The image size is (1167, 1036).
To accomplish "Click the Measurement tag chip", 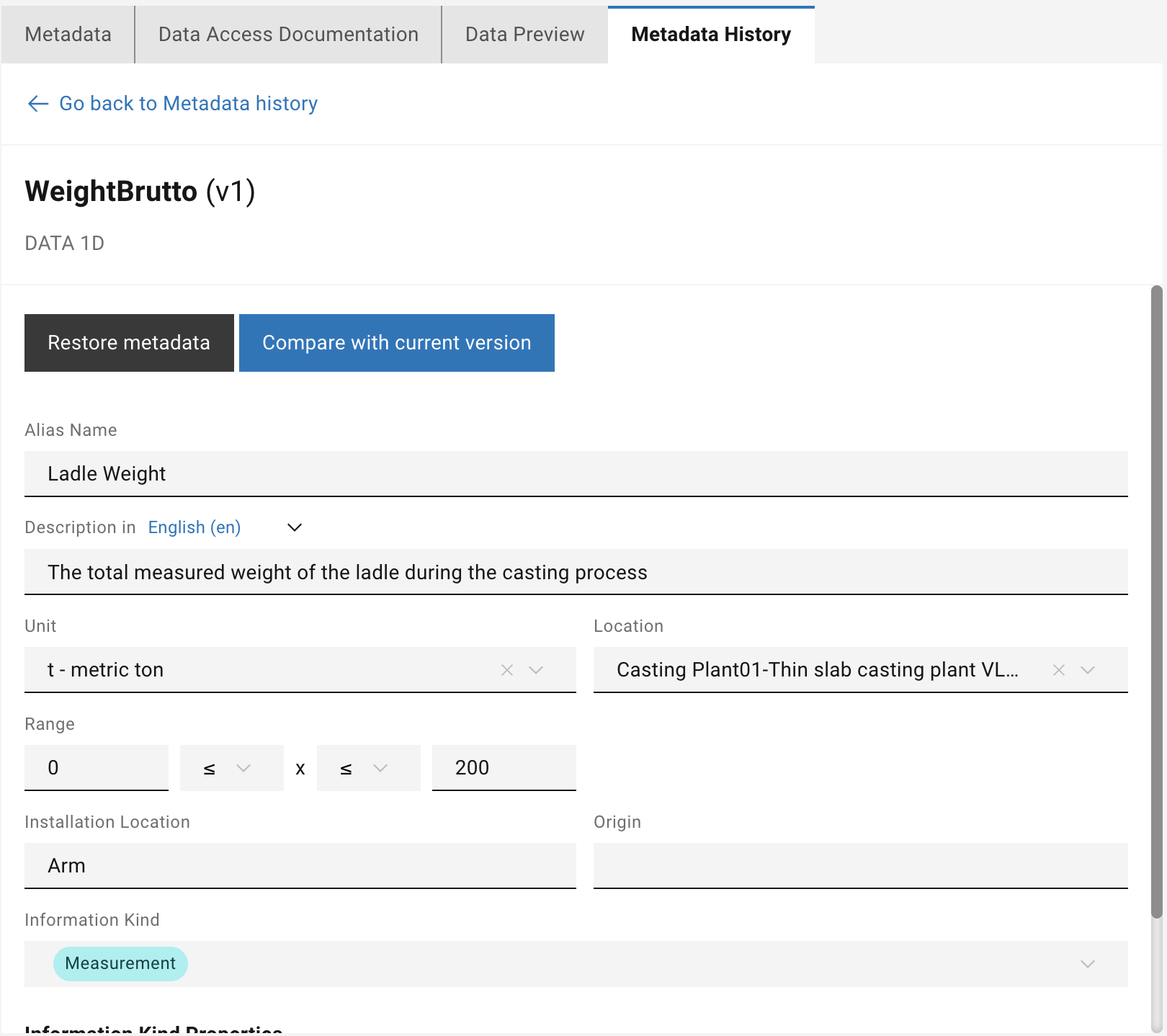I will 120,964.
